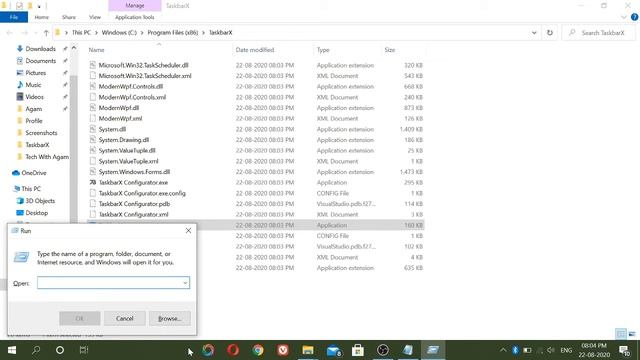
Task: Open Quick Access Toolbar customize dropdown
Action: click(x=39, y=6)
